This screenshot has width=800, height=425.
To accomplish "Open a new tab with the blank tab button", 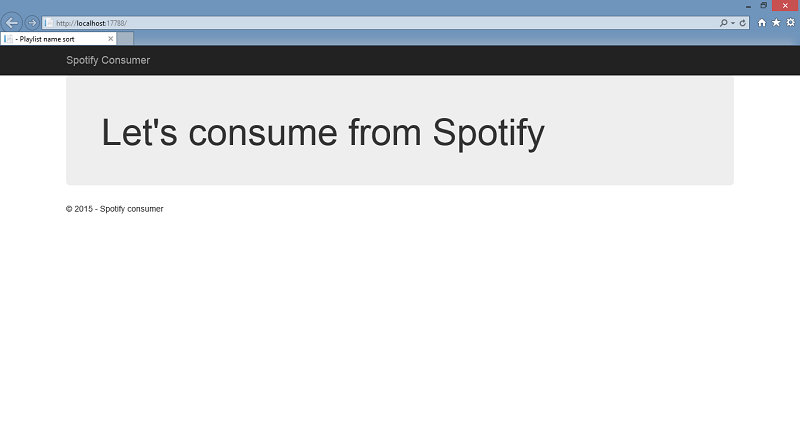I will click(x=126, y=39).
